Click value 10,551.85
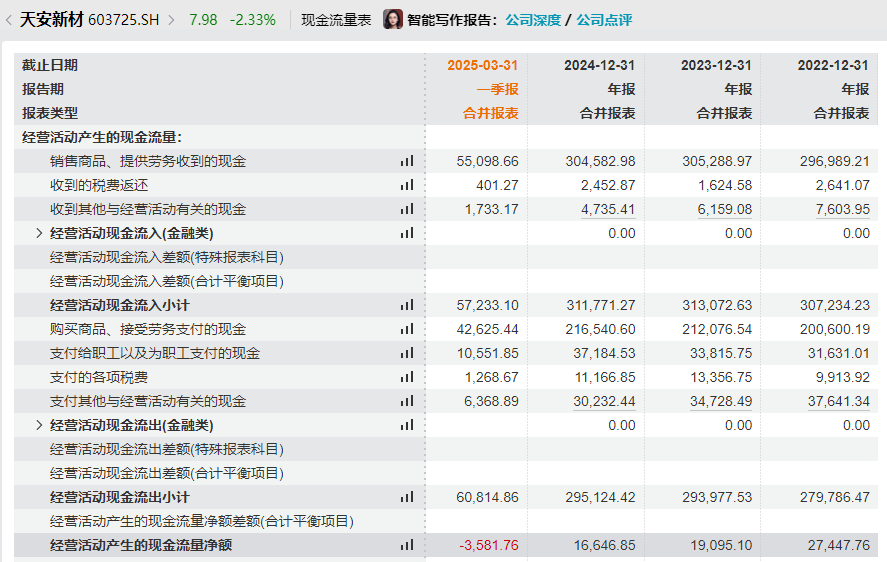Screen dimensions: 887x562 click(488, 353)
